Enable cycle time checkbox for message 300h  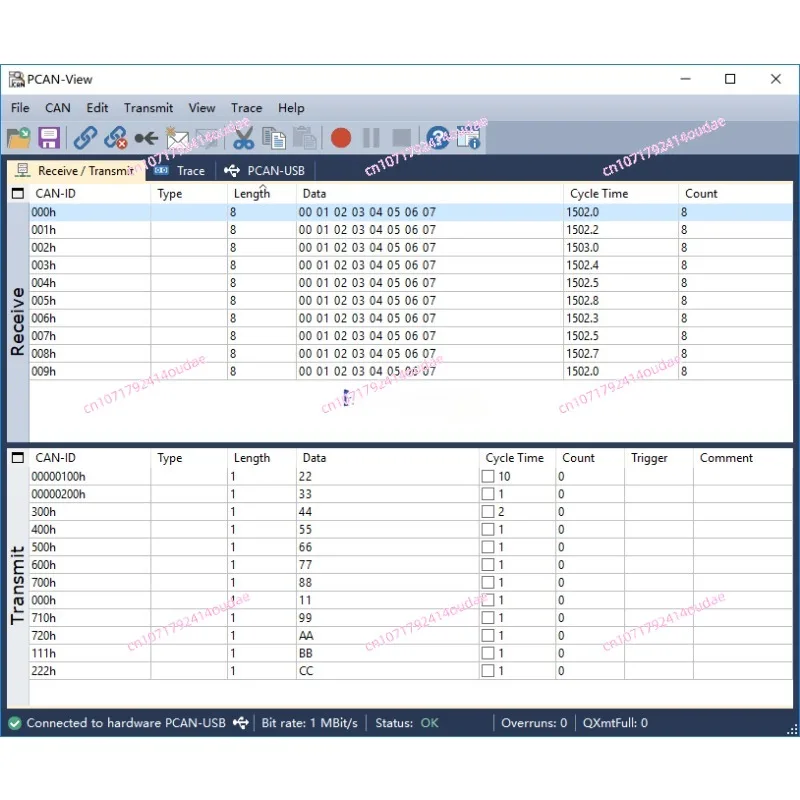click(x=488, y=512)
